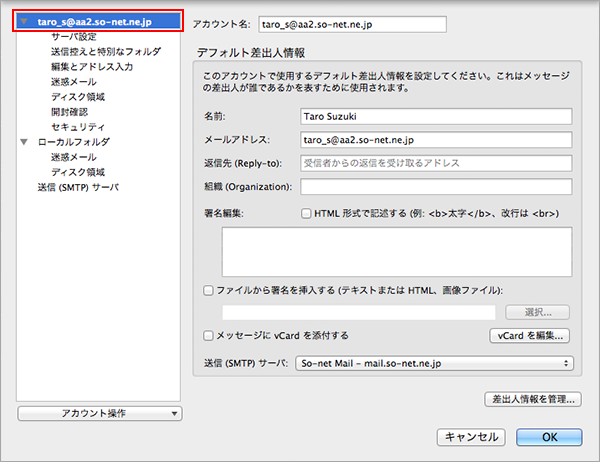Select 編集とアドレス入力 in the account tree

pos(92,66)
